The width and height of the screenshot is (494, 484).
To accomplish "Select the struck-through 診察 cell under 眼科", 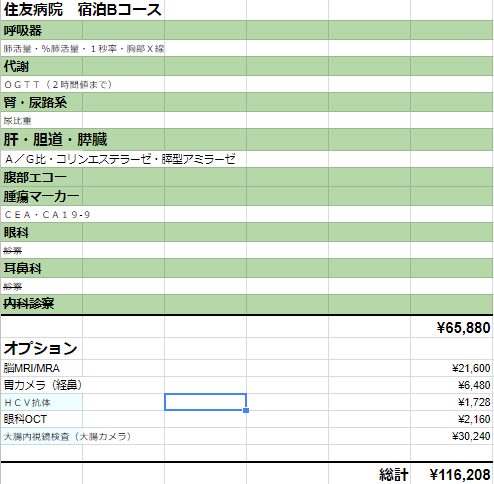I will 42,250.
